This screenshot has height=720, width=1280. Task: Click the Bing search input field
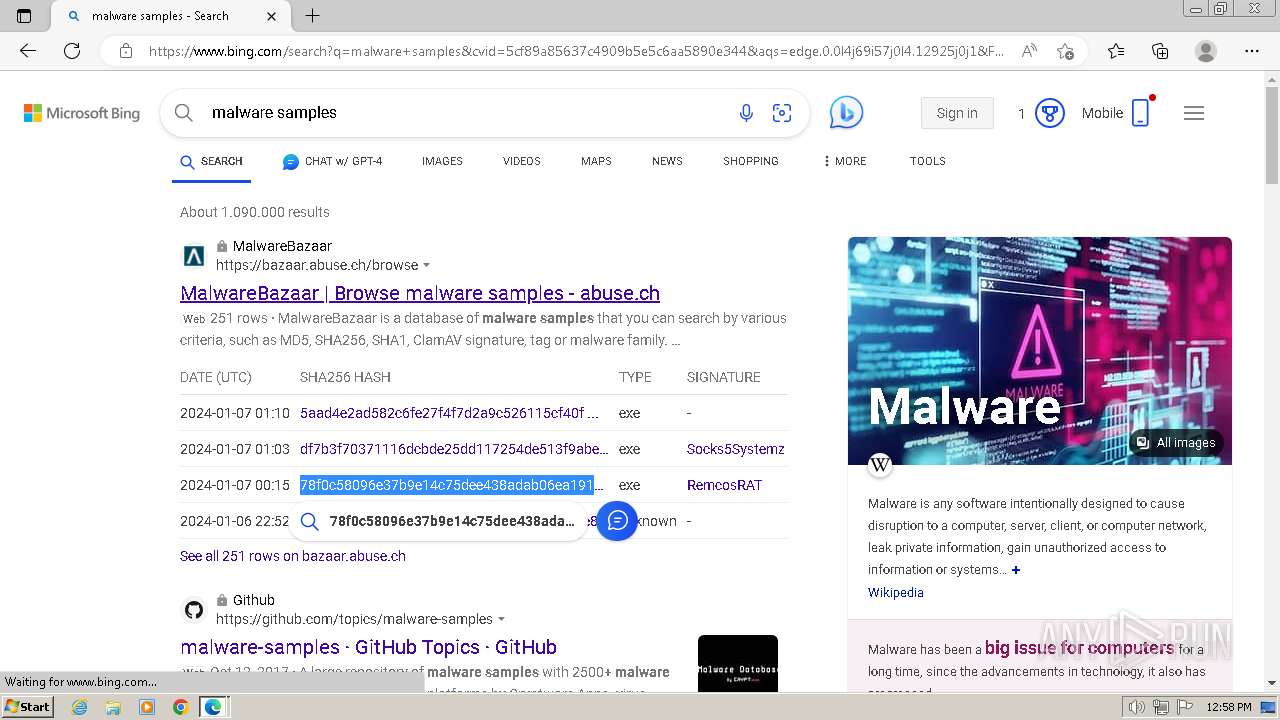click(465, 113)
